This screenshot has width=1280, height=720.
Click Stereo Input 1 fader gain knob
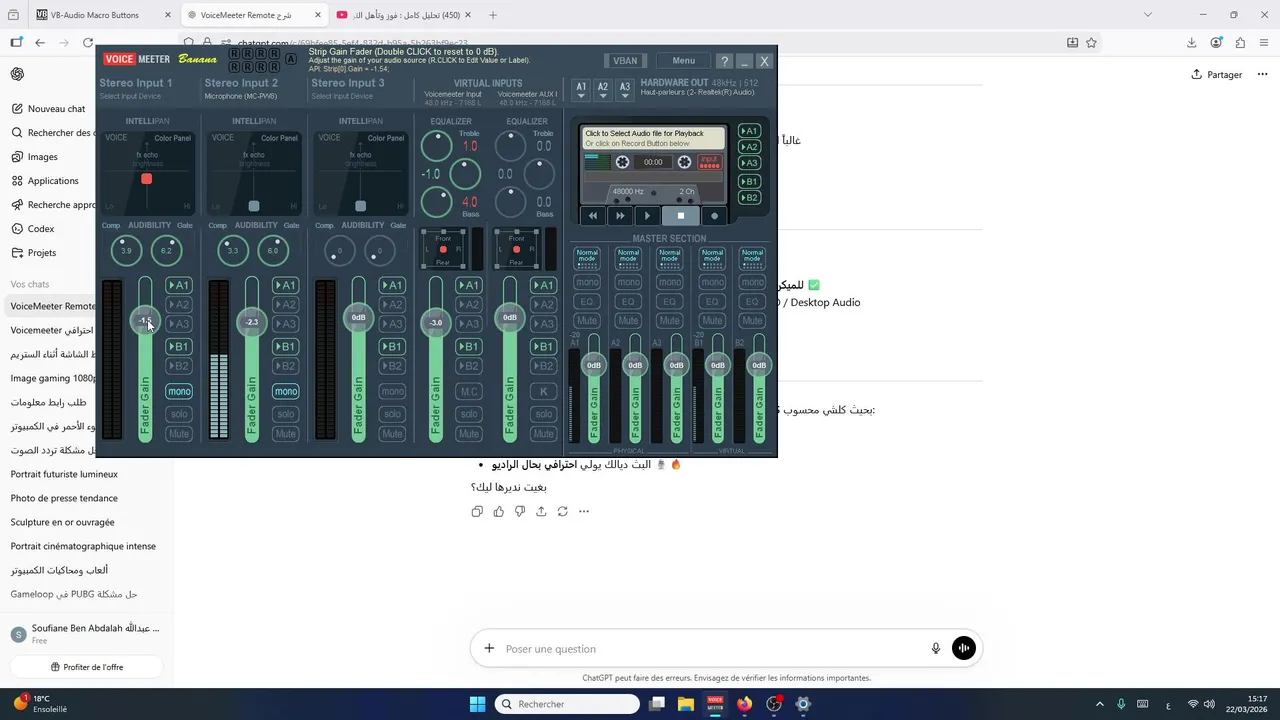146,321
